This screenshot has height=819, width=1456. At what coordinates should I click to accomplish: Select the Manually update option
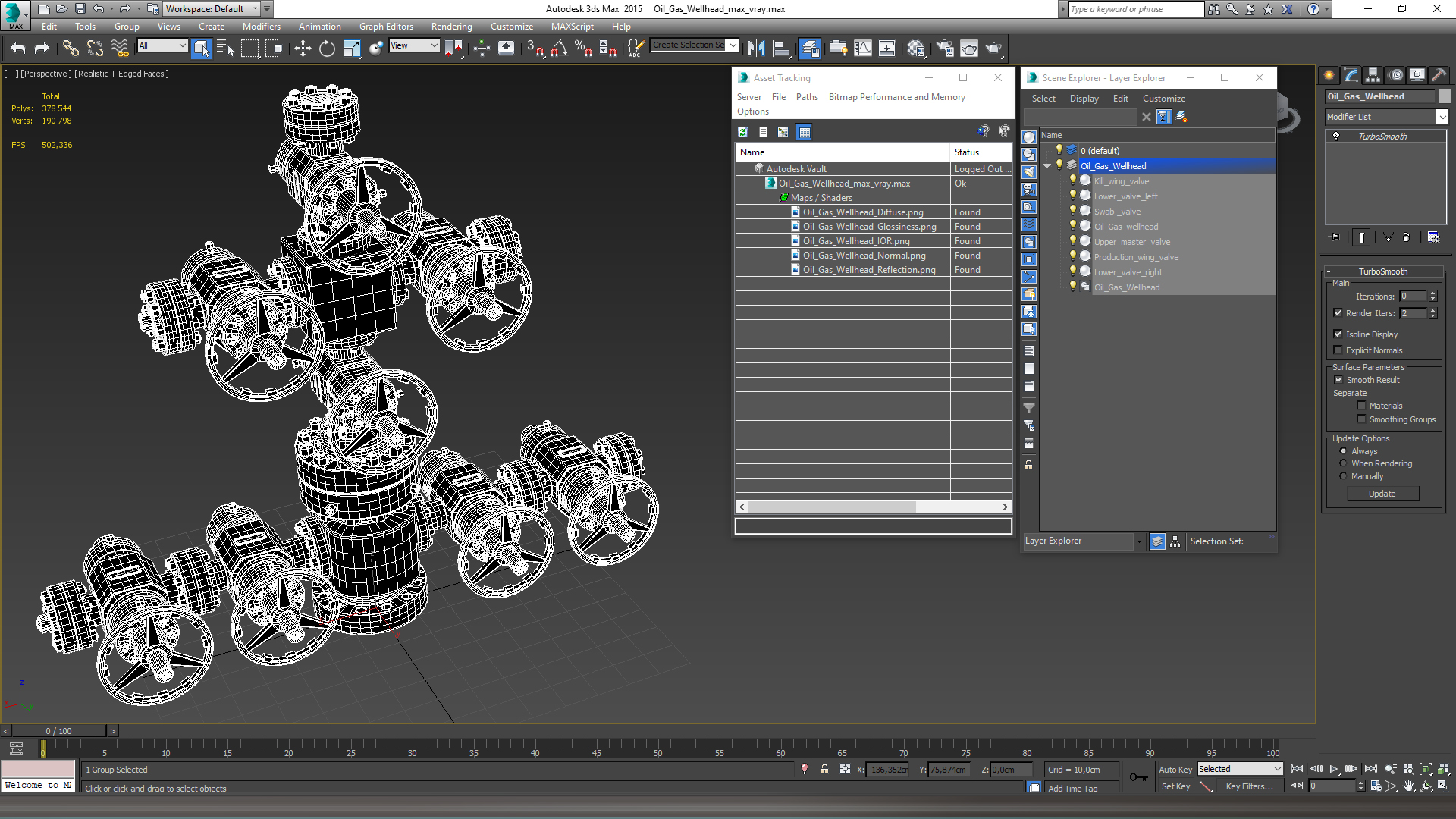[x=1343, y=476]
